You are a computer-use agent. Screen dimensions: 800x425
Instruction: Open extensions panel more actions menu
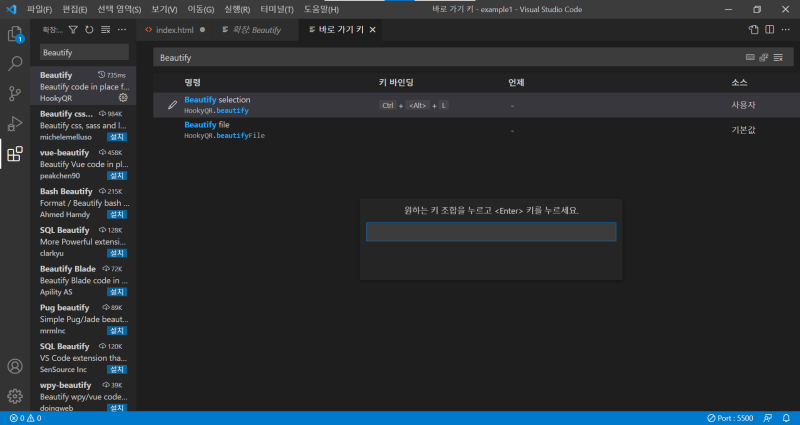tap(122, 30)
